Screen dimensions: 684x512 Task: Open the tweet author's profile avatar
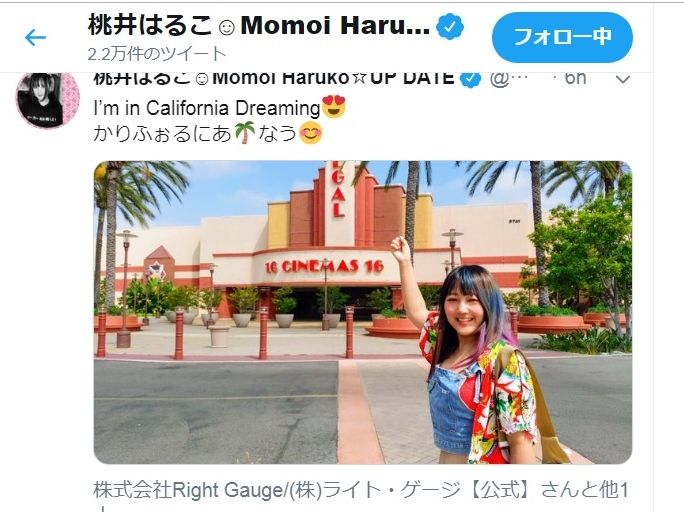48,100
